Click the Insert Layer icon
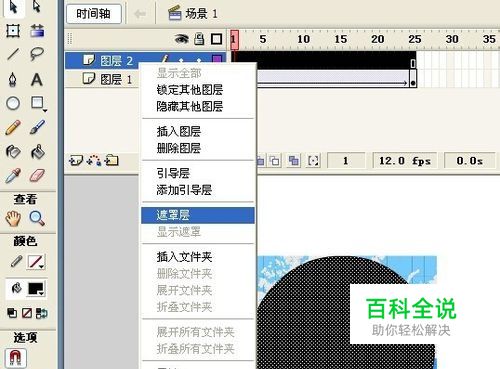The width and height of the screenshot is (500, 369). click(x=76, y=161)
